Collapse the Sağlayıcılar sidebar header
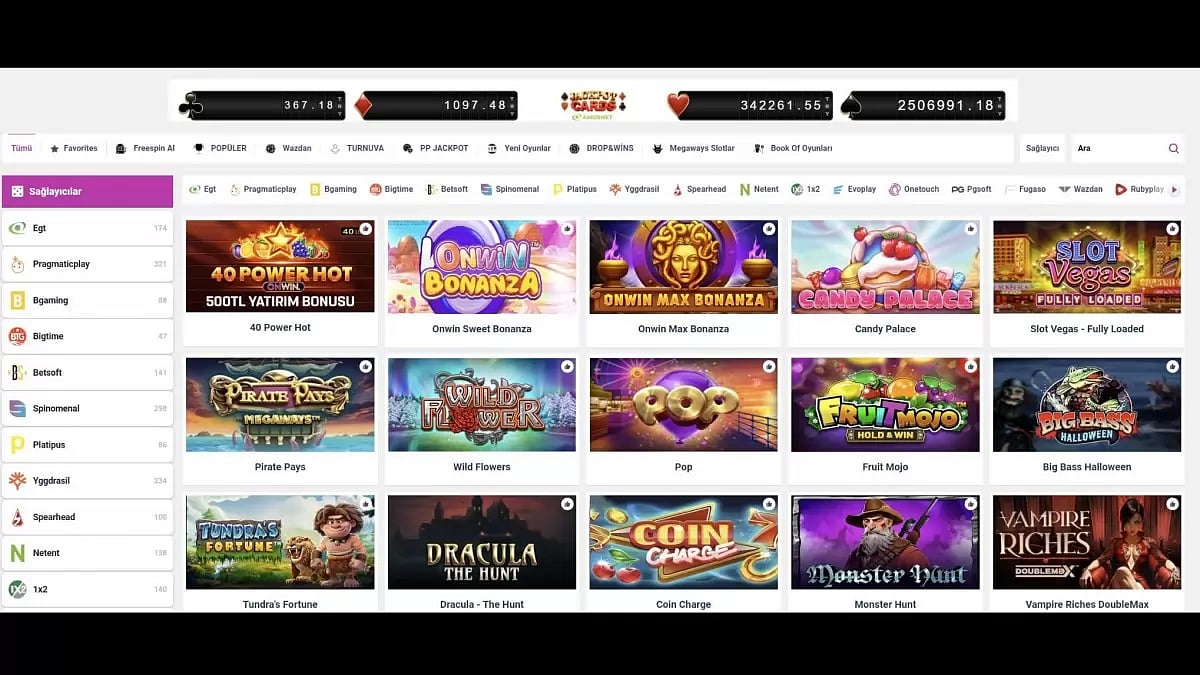The width and height of the screenshot is (1200, 675). tap(87, 191)
